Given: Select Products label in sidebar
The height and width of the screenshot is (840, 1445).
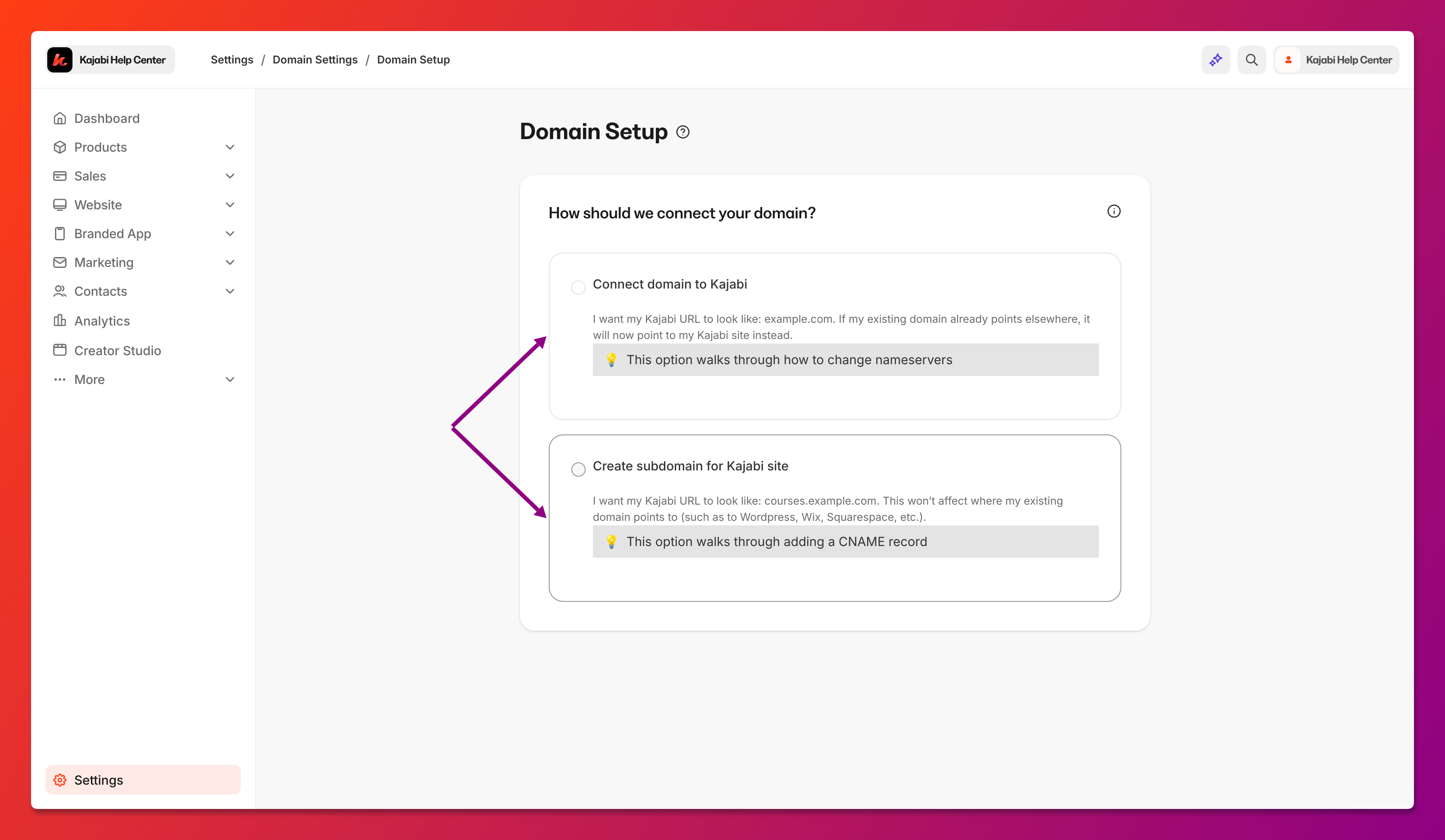Looking at the screenshot, I should tap(100, 147).
